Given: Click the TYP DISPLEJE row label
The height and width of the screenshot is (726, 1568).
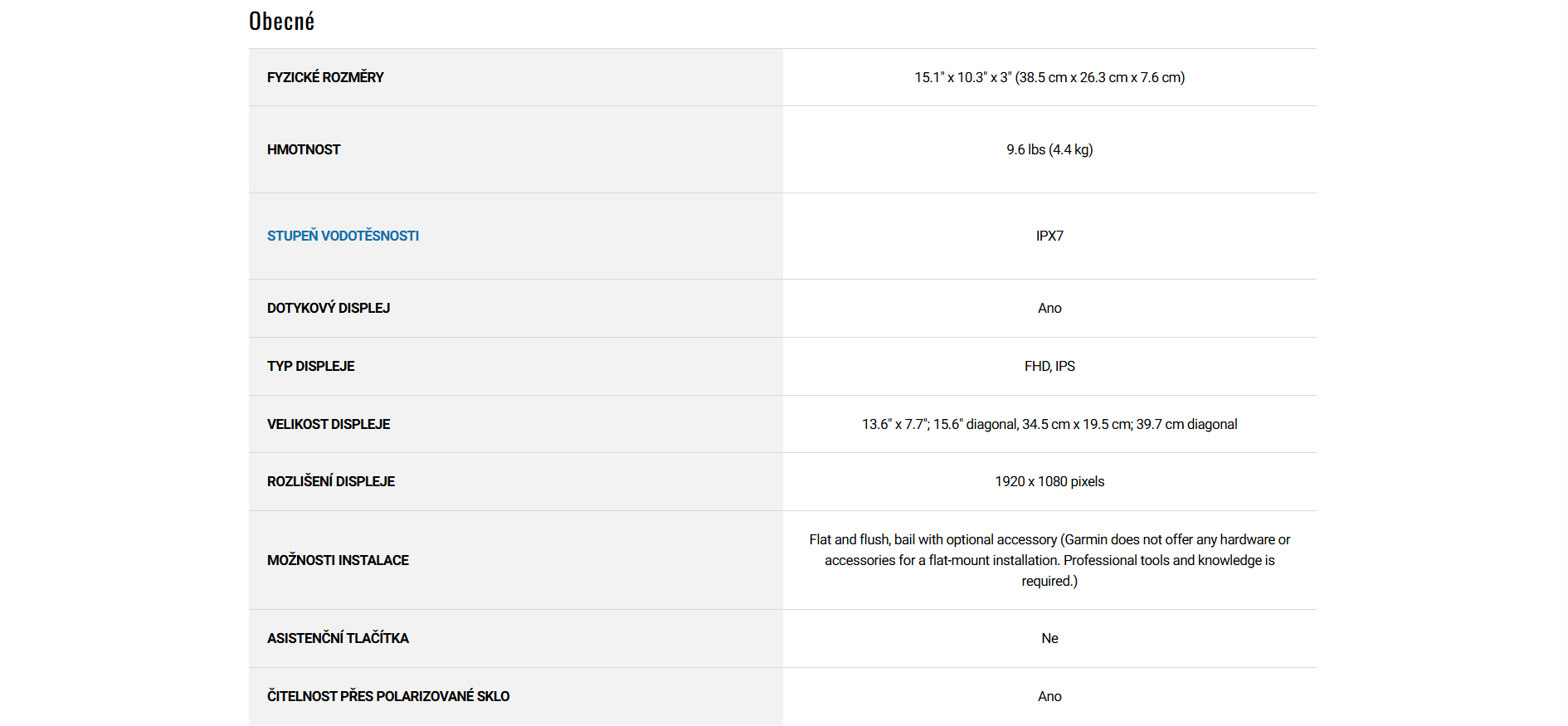Looking at the screenshot, I should [311, 366].
